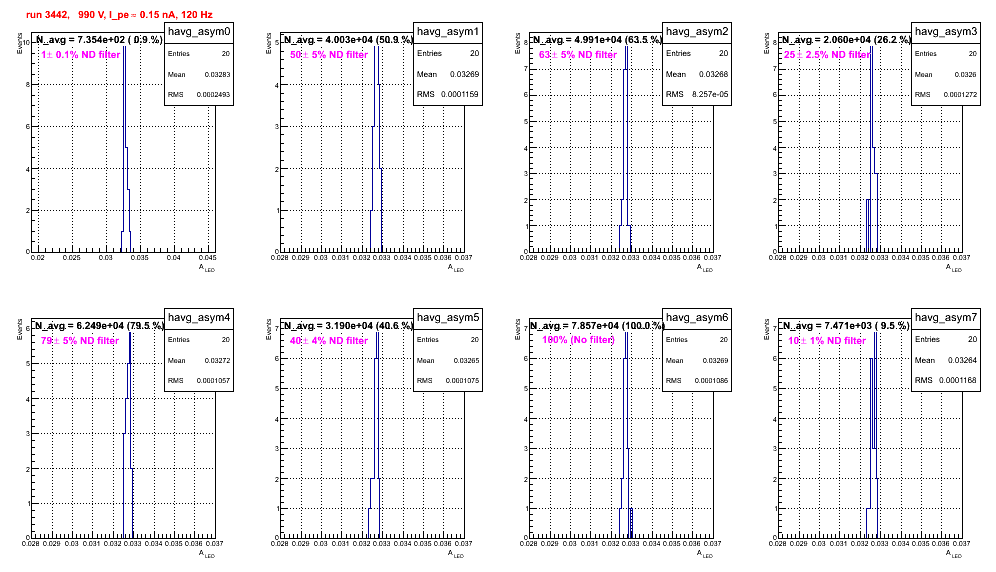996x572 pixels.
Task: Click Mean value 0.0326 in havg_asym3
Action: click(x=966, y=74)
